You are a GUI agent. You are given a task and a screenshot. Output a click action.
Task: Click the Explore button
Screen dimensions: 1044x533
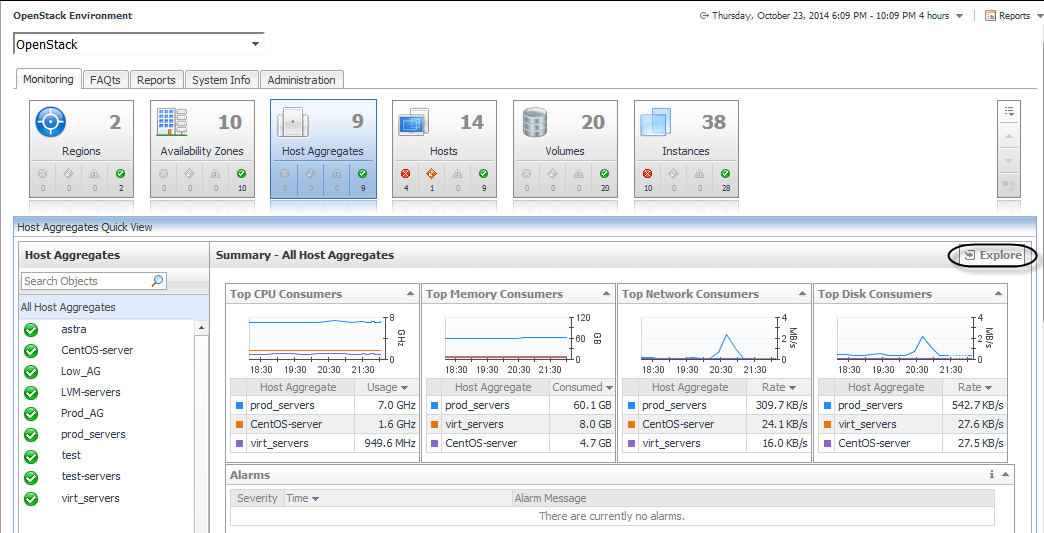[992, 255]
